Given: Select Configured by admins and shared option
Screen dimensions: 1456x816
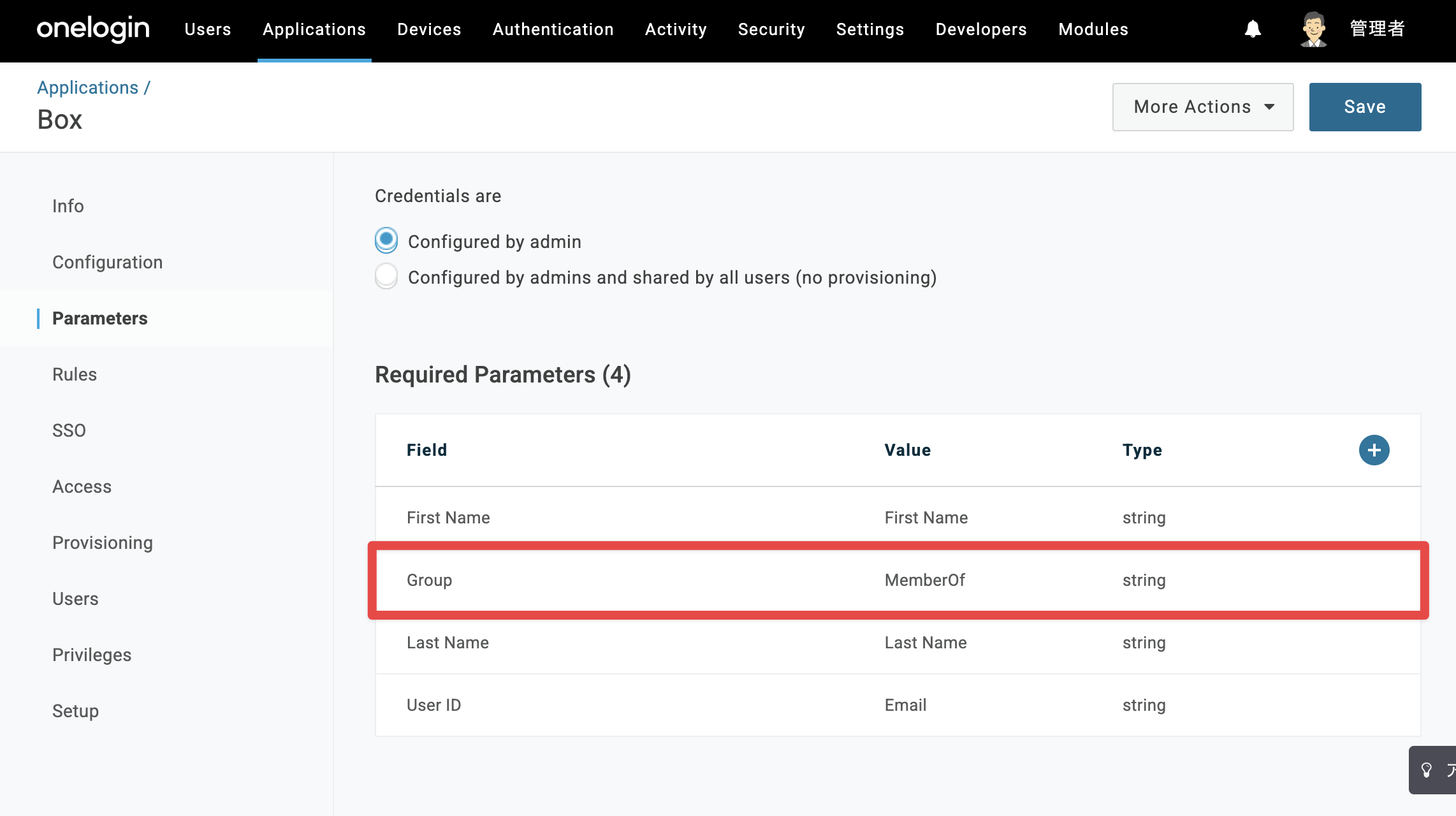Looking at the screenshot, I should click(x=386, y=277).
